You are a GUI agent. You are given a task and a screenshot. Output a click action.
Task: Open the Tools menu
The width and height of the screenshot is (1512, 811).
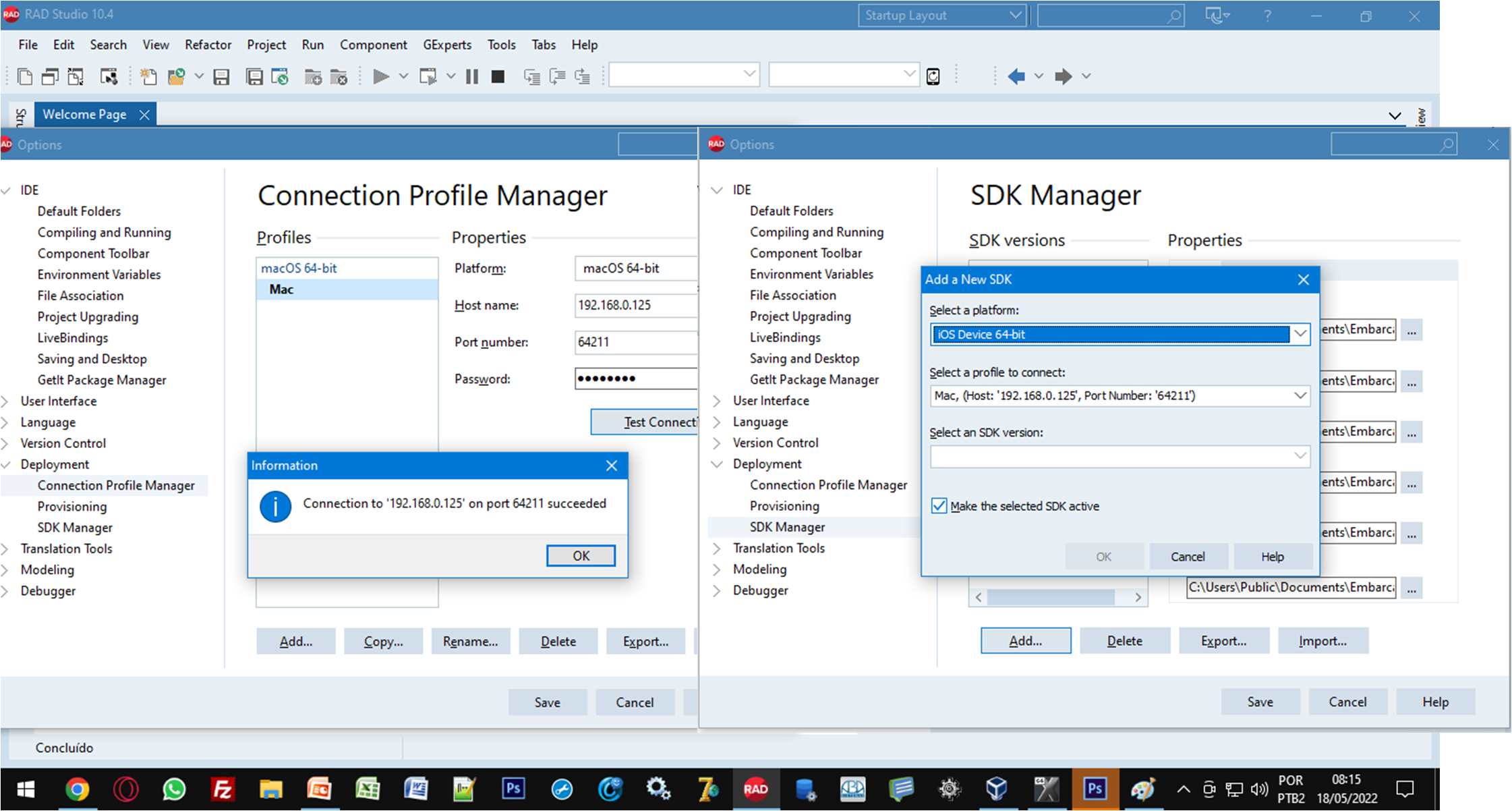click(502, 45)
